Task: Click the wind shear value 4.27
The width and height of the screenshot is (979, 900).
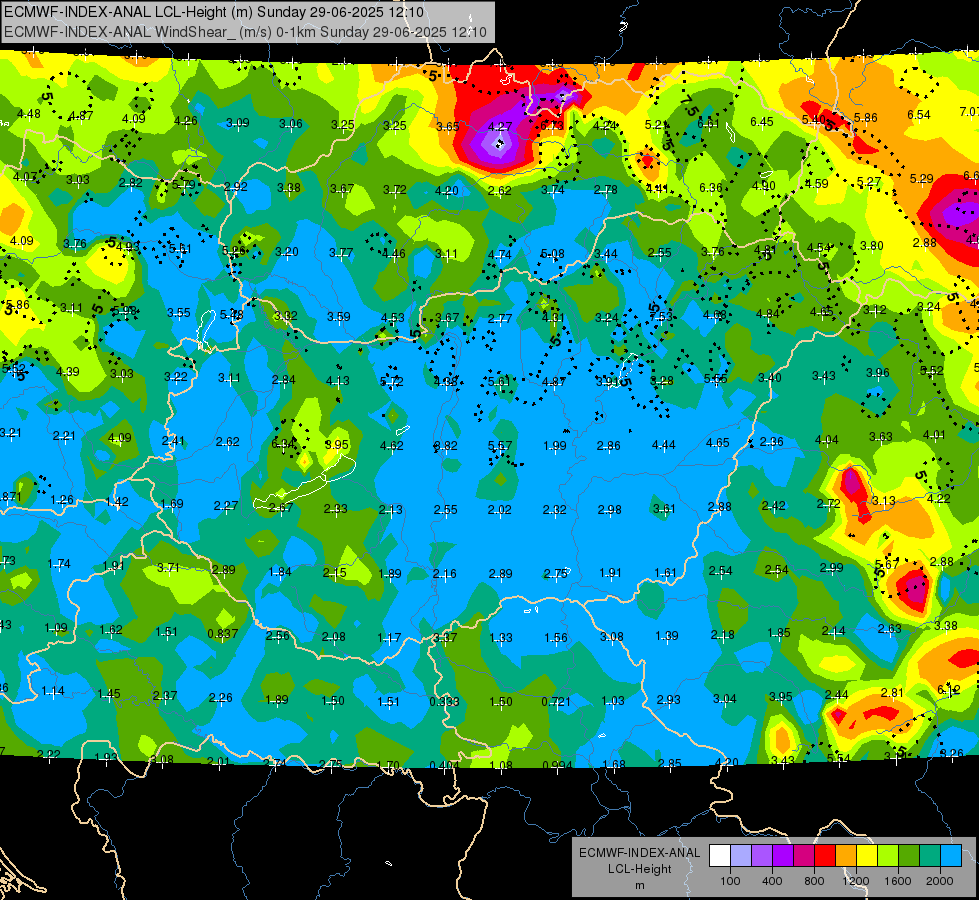Action: 499,126
